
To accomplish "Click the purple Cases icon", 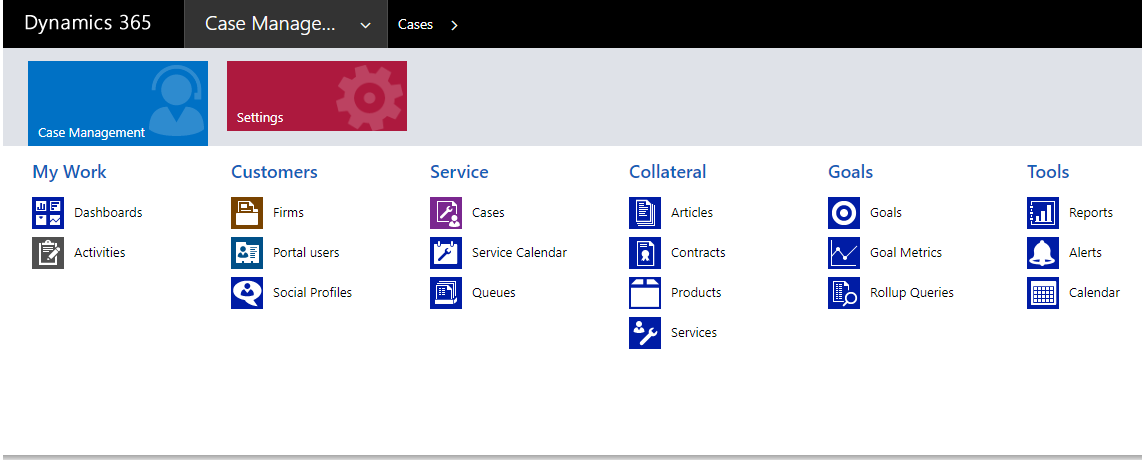I will [x=446, y=213].
